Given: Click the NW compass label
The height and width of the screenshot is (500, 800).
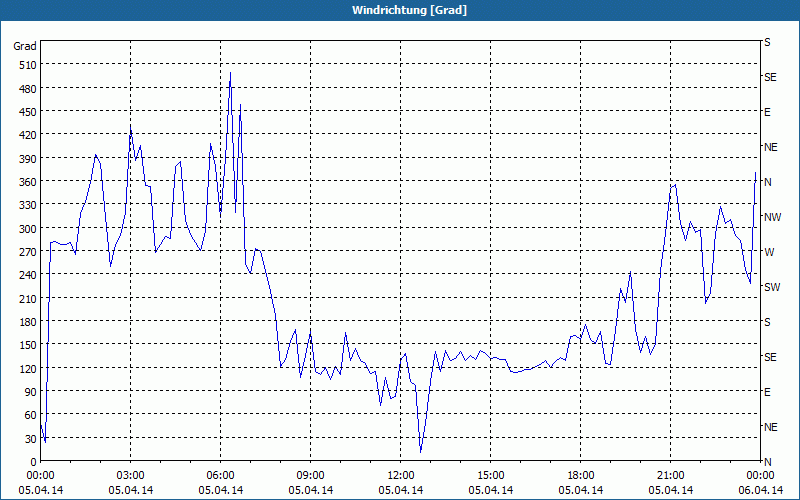Looking at the screenshot, I should pos(772,217).
